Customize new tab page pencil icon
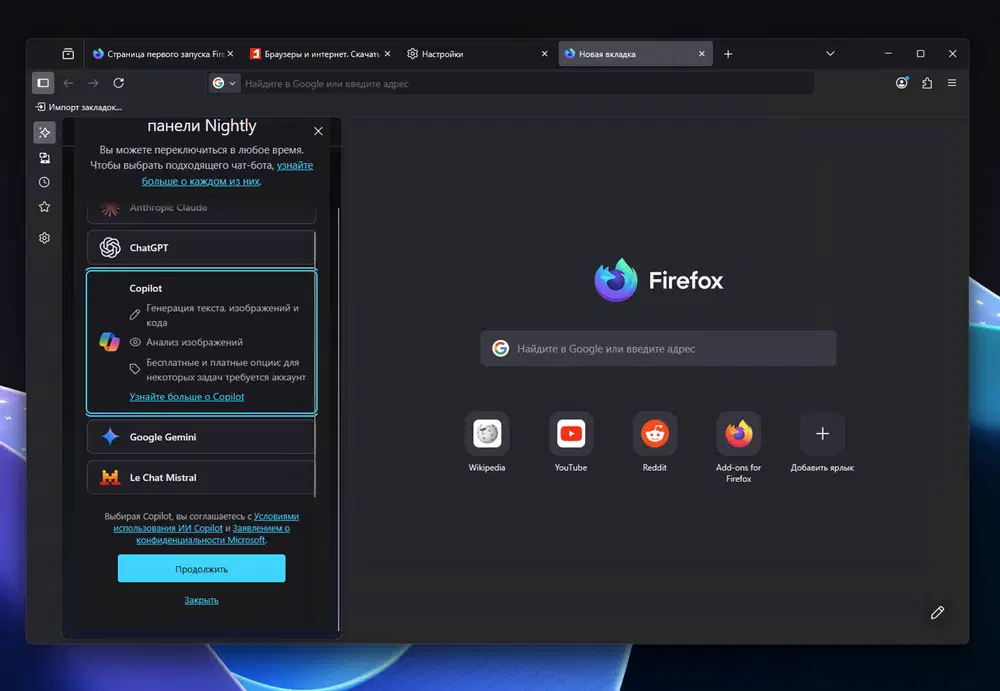Viewport: 1000px width, 691px height. coord(937,613)
